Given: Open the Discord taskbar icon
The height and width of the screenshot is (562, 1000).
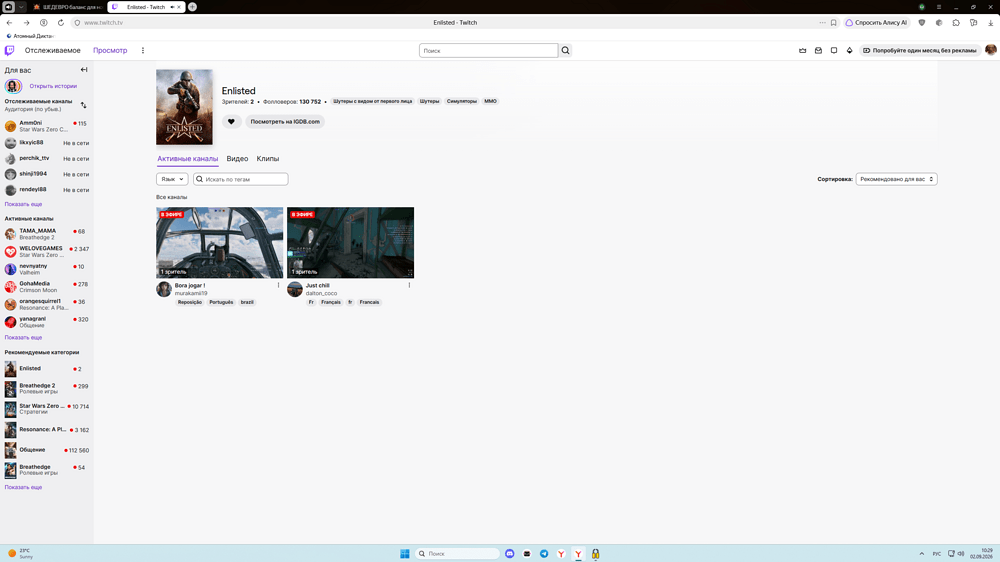Looking at the screenshot, I should pyautogui.click(x=510, y=554).
